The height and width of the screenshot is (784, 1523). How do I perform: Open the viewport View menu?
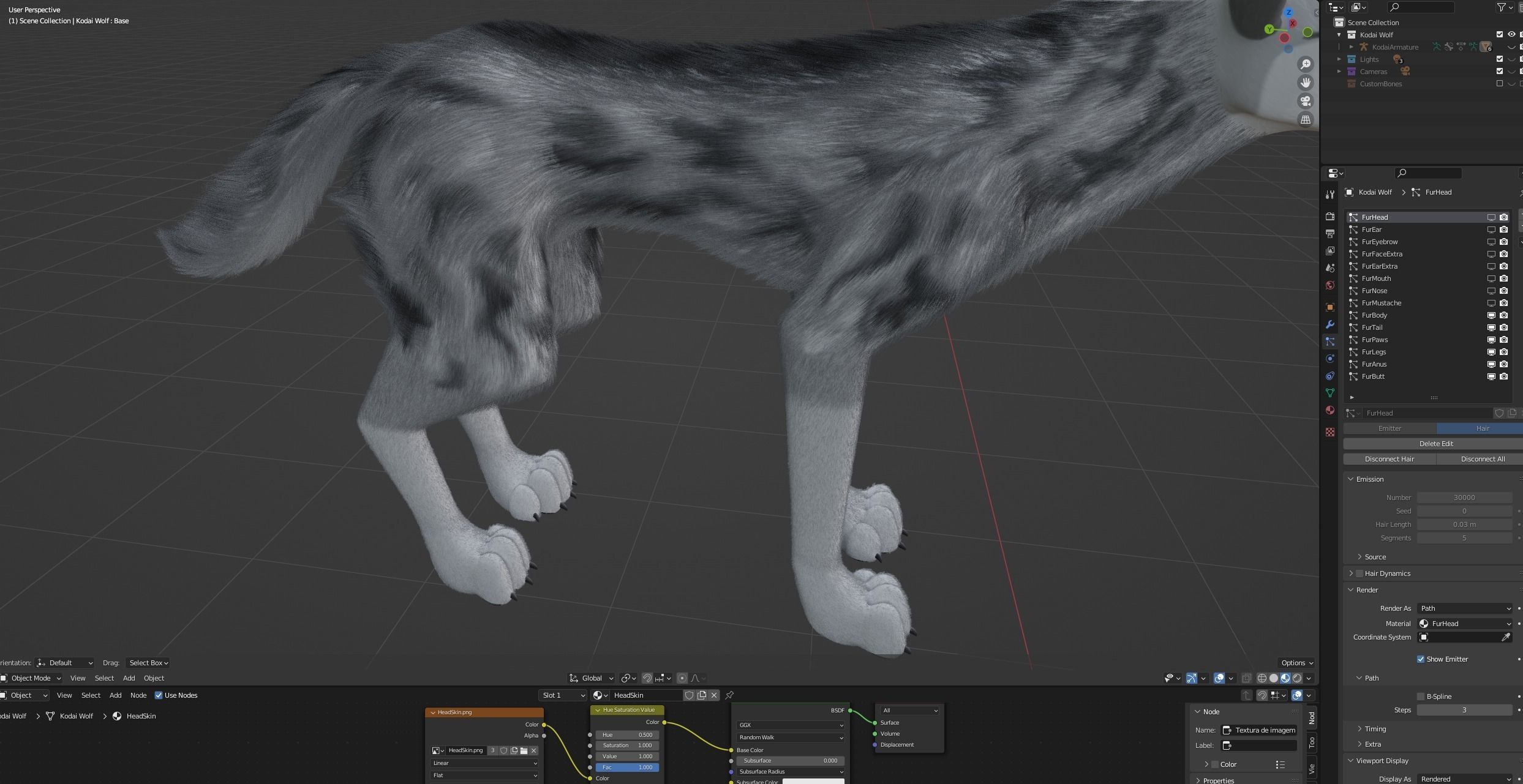[78, 678]
